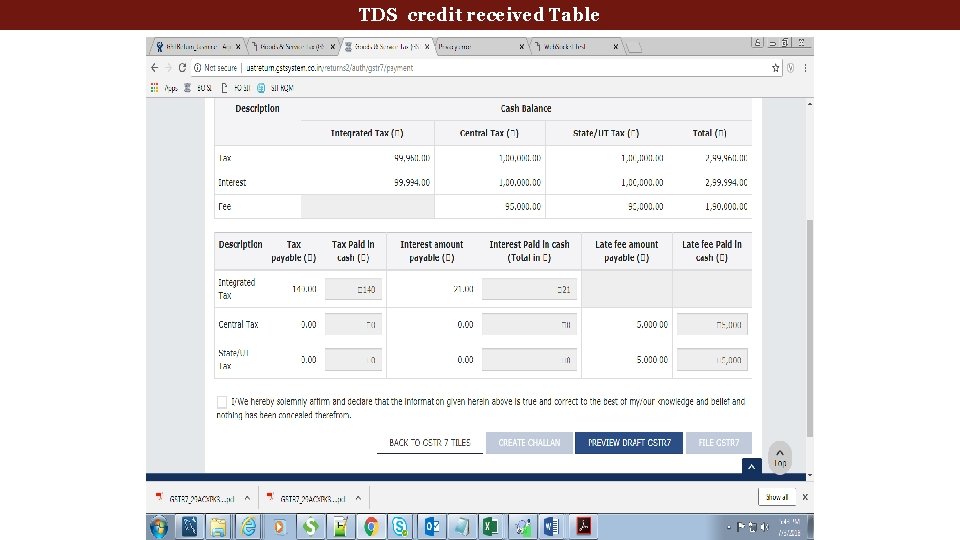Launch Internet Explorer from the taskbar
This screenshot has height=540, width=960.
coord(249,527)
